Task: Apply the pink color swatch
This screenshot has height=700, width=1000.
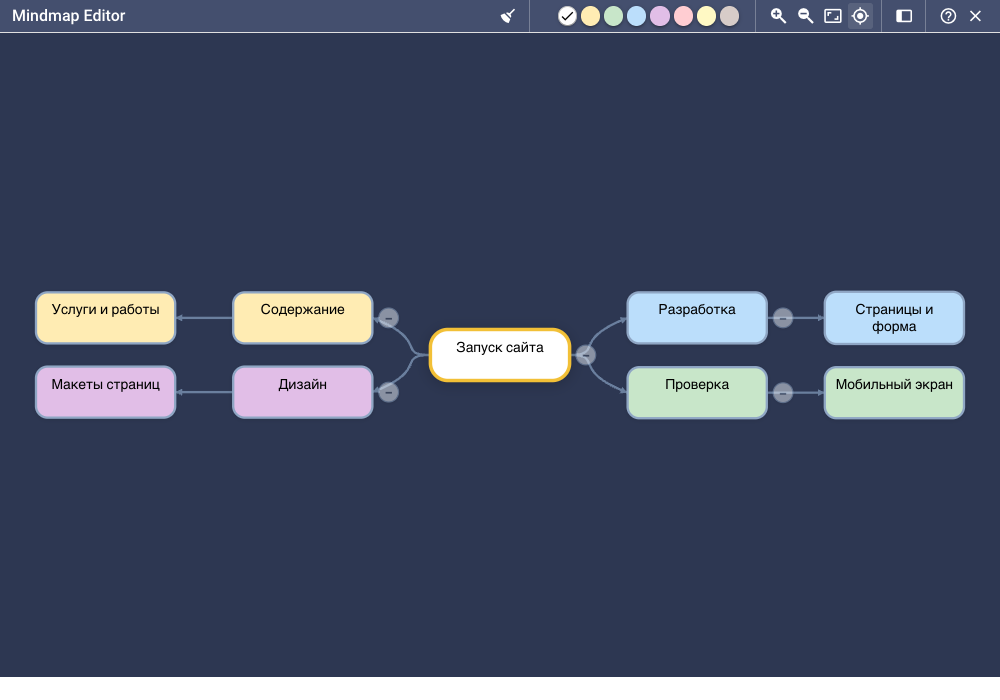Action: (683, 16)
